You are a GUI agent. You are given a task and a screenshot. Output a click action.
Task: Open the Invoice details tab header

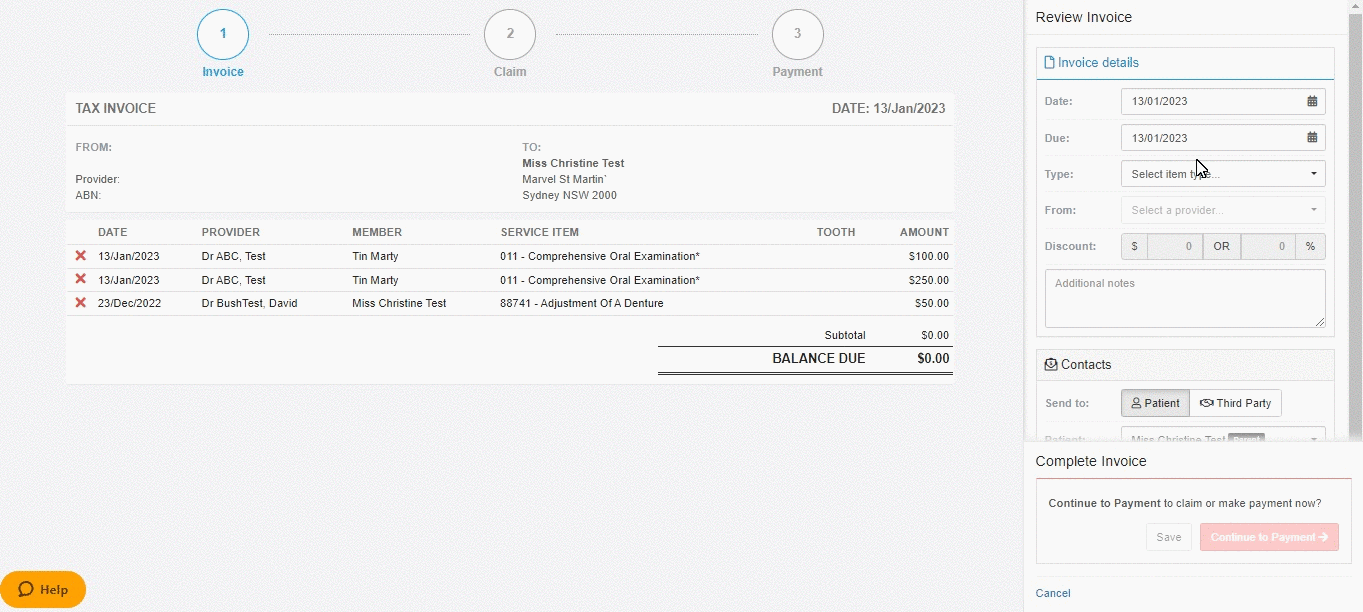pyautogui.click(x=1185, y=63)
